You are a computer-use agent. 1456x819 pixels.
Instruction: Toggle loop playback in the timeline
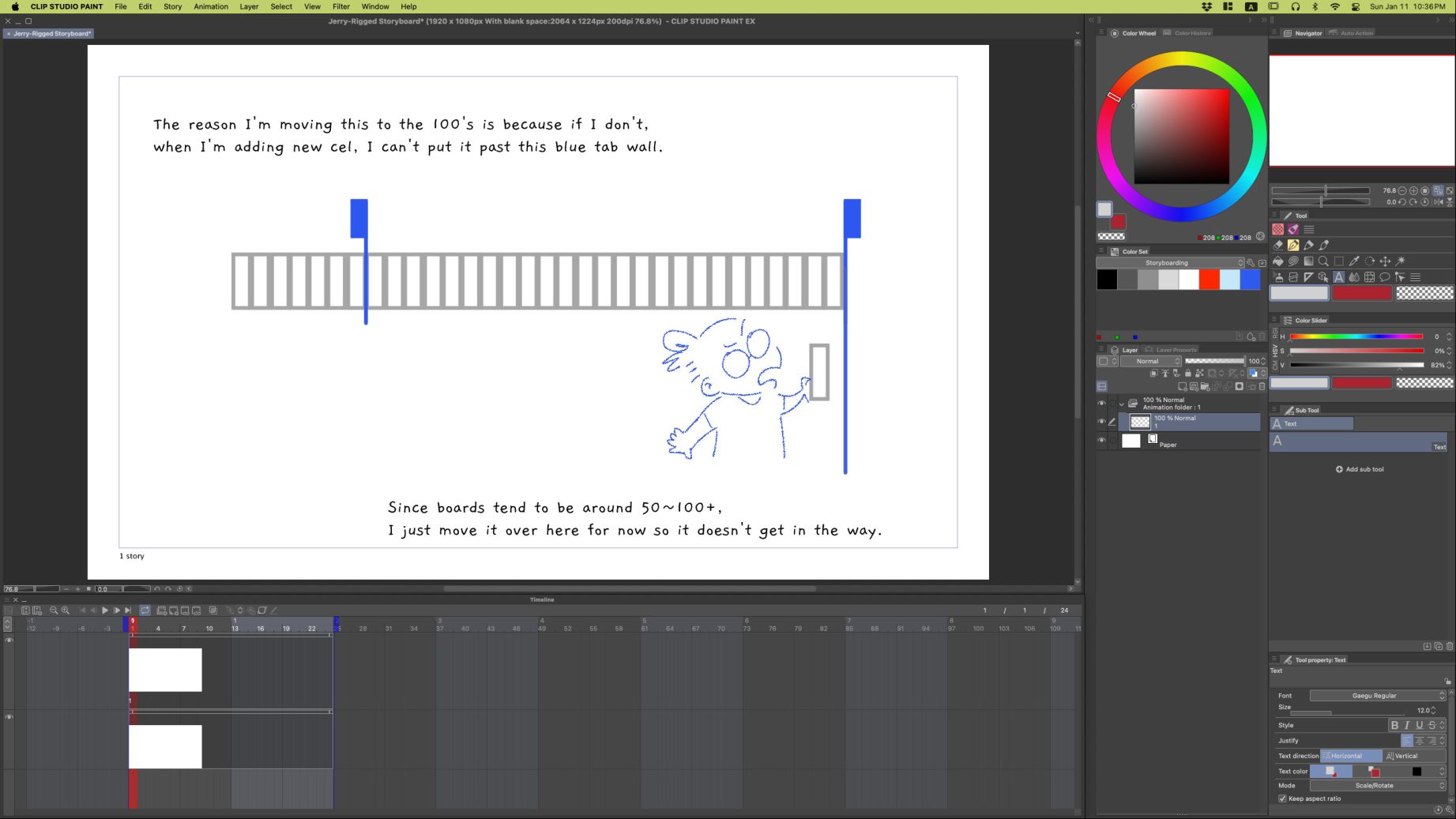pyautogui.click(x=145, y=610)
